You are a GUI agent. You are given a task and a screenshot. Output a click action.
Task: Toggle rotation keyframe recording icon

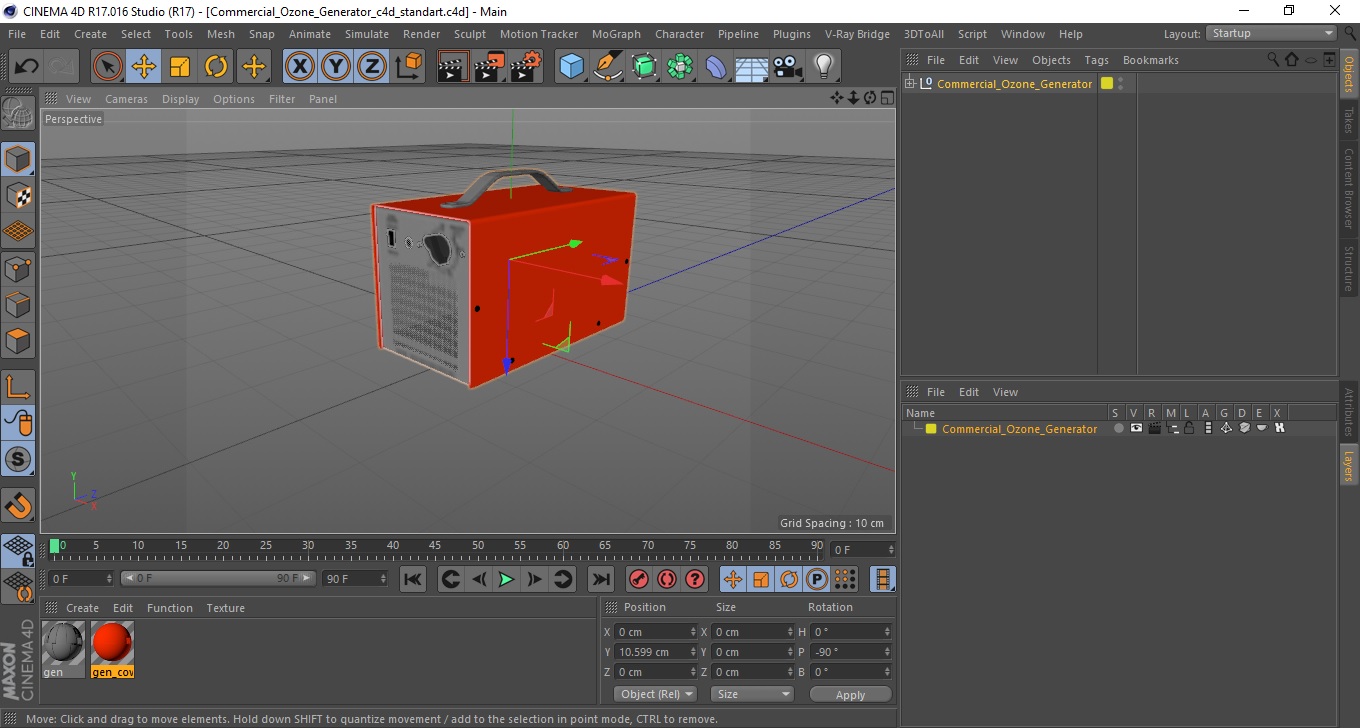pyautogui.click(x=789, y=579)
